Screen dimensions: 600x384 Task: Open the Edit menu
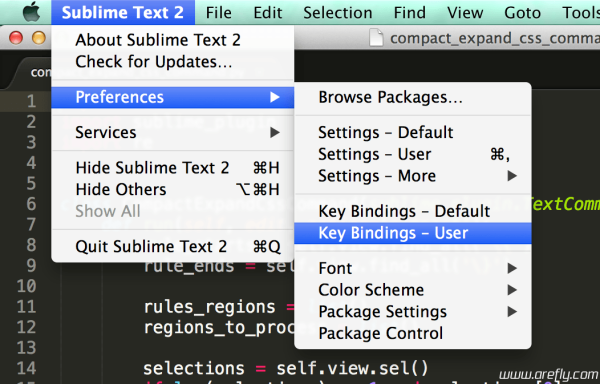click(x=267, y=12)
